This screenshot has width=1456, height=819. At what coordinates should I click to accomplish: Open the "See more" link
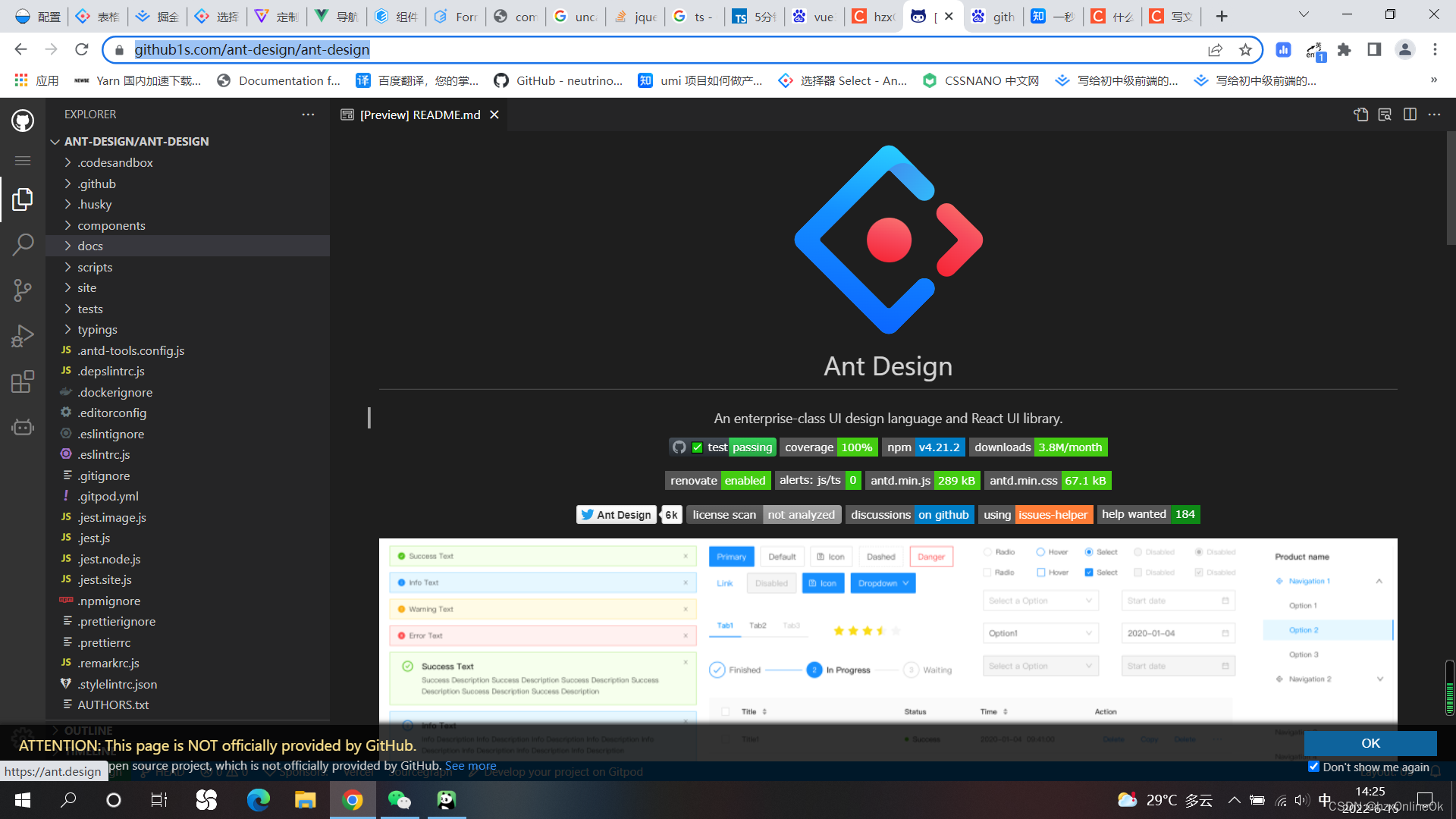tap(470, 765)
